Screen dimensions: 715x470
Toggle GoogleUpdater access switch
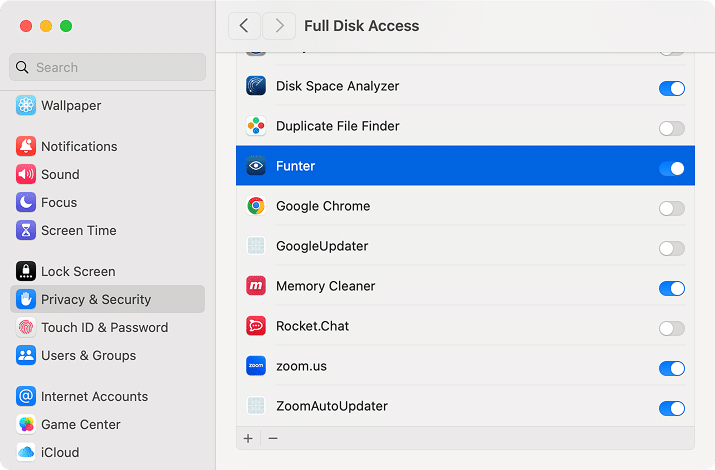click(672, 248)
